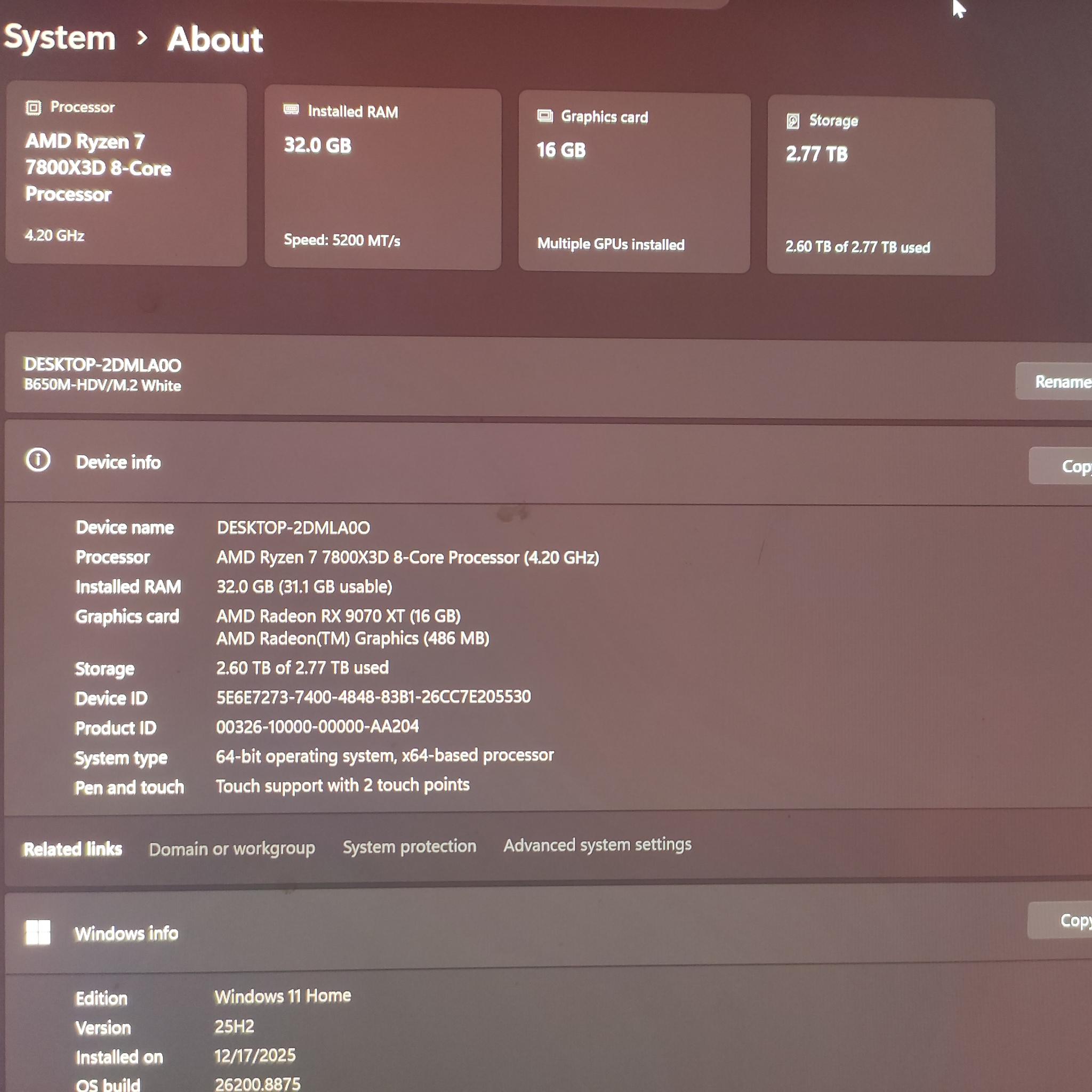Open Advanced system settings link
Screen dimensions: 1092x1092
[x=597, y=845]
